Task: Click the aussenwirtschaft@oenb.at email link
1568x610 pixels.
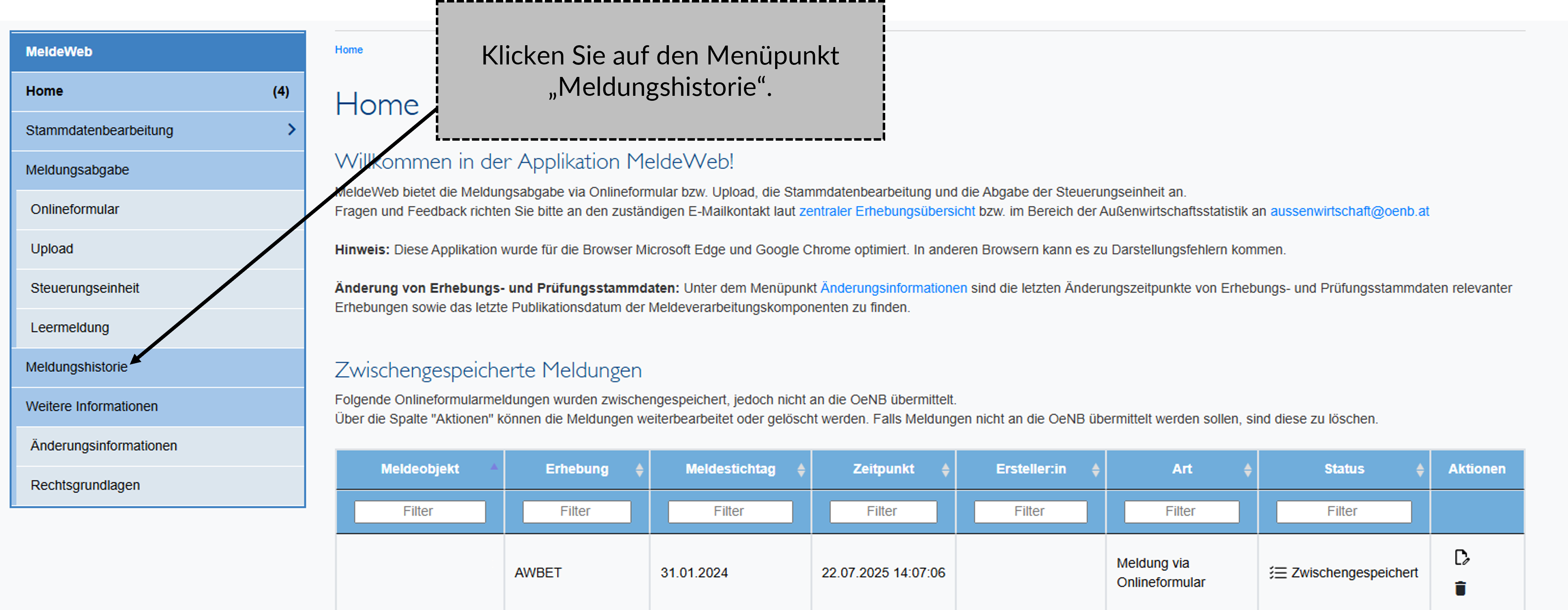Action: click(x=1349, y=211)
